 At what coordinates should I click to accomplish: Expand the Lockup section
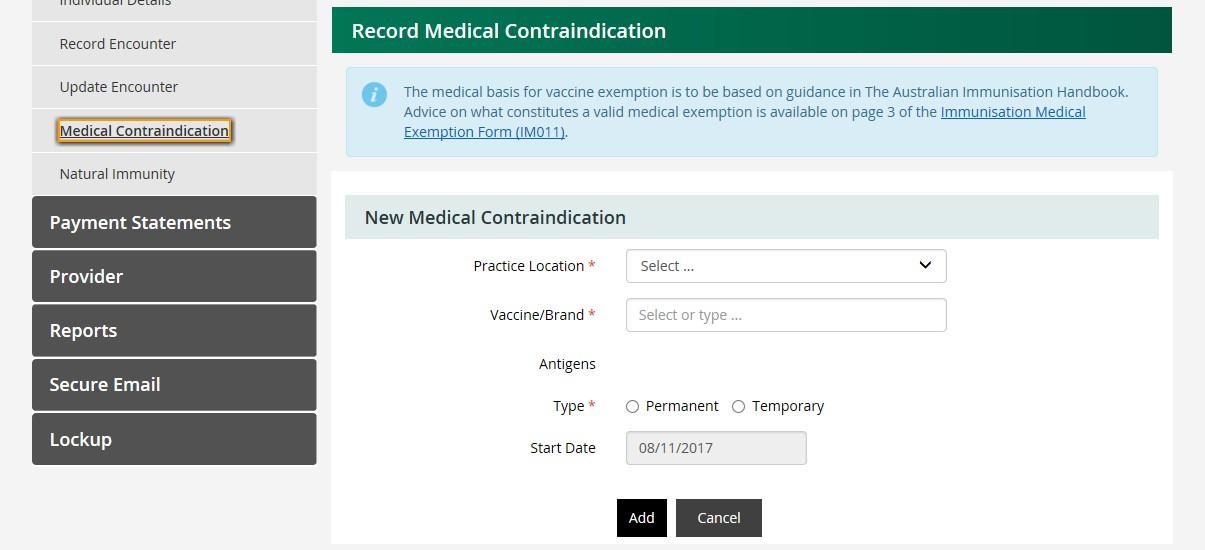pyautogui.click(x=174, y=439)
